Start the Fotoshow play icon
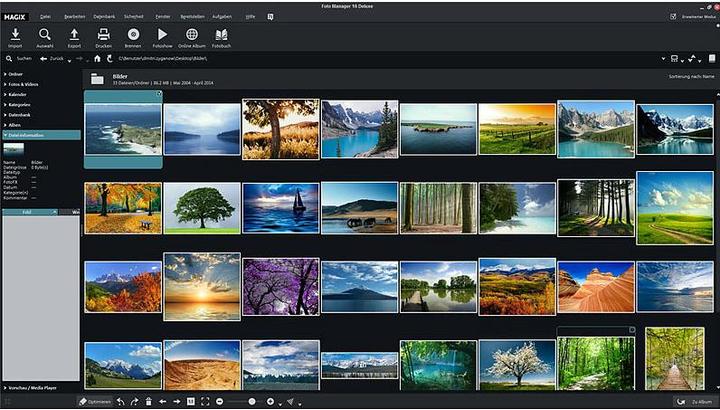 [x=163, y=34]
